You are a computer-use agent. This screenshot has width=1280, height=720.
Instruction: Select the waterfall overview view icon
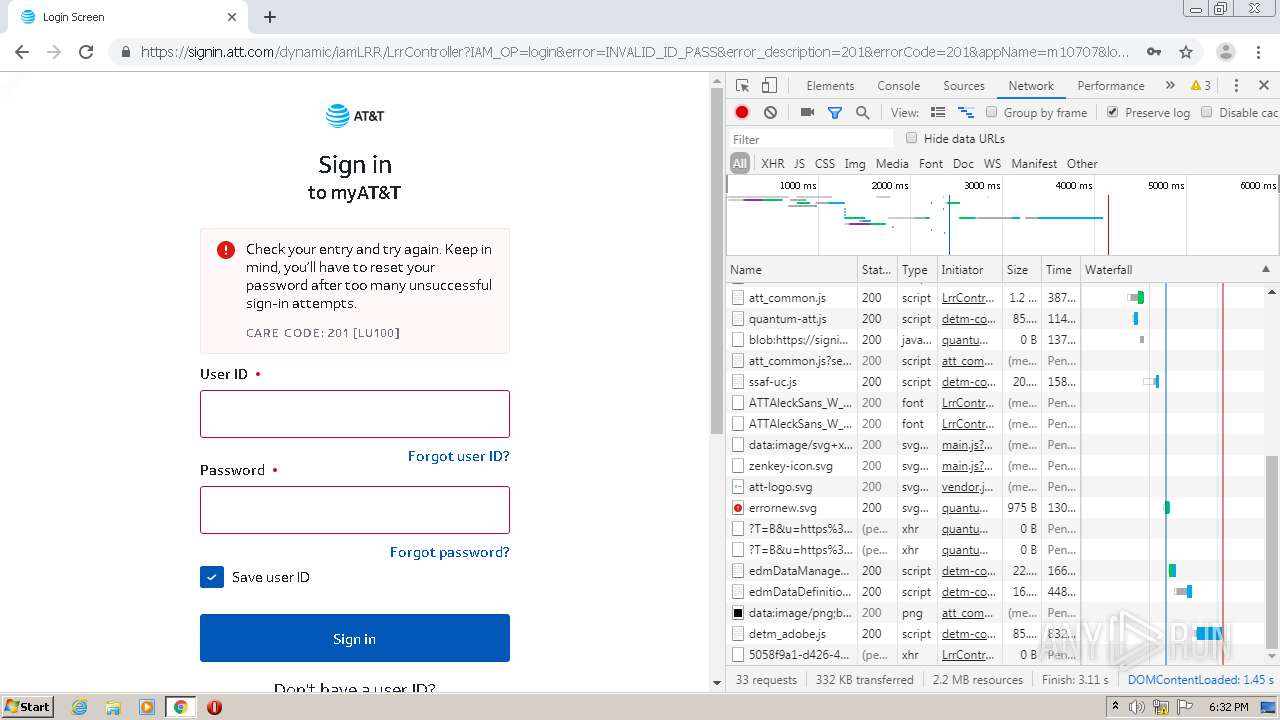[966, 113]
